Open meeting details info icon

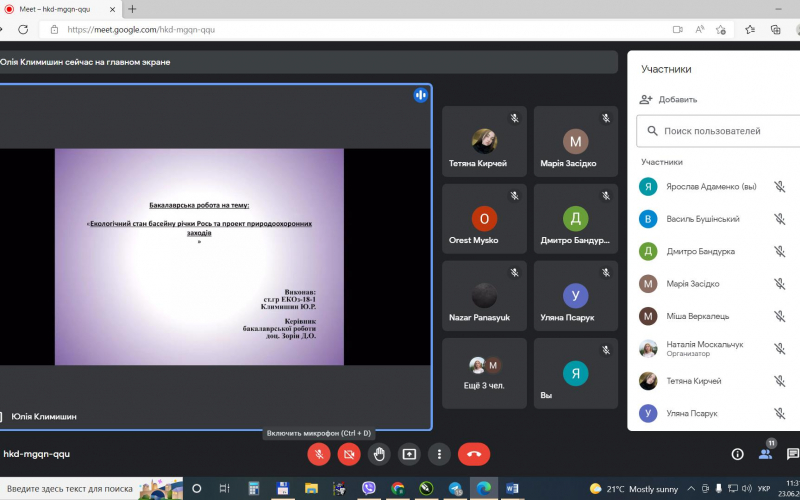pos(737,454)
